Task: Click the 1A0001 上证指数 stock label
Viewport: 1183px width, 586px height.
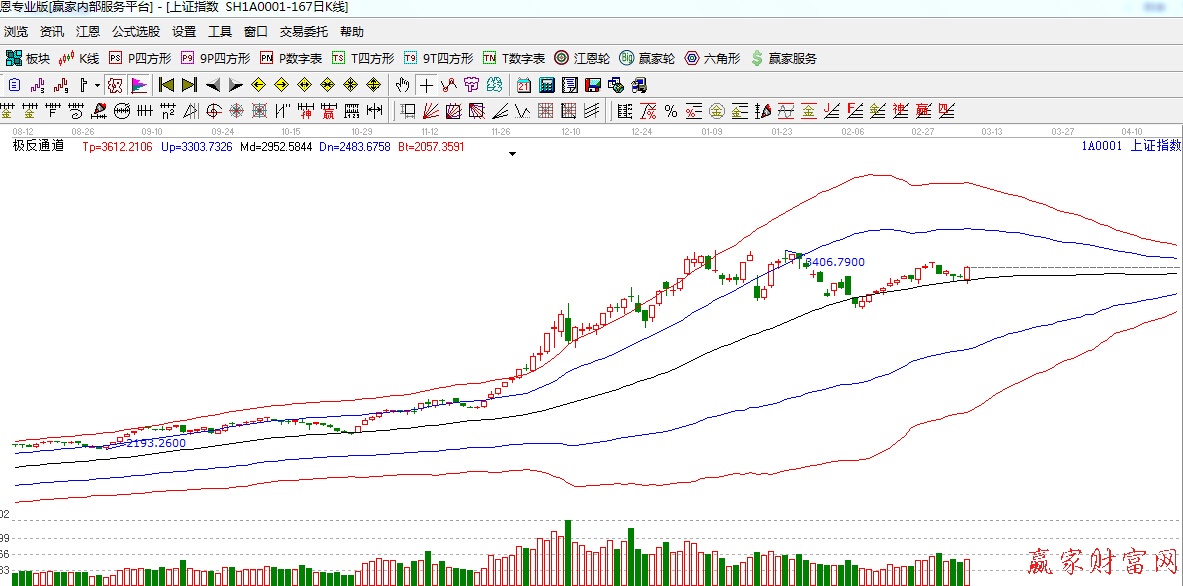Action: (1130, 146)
